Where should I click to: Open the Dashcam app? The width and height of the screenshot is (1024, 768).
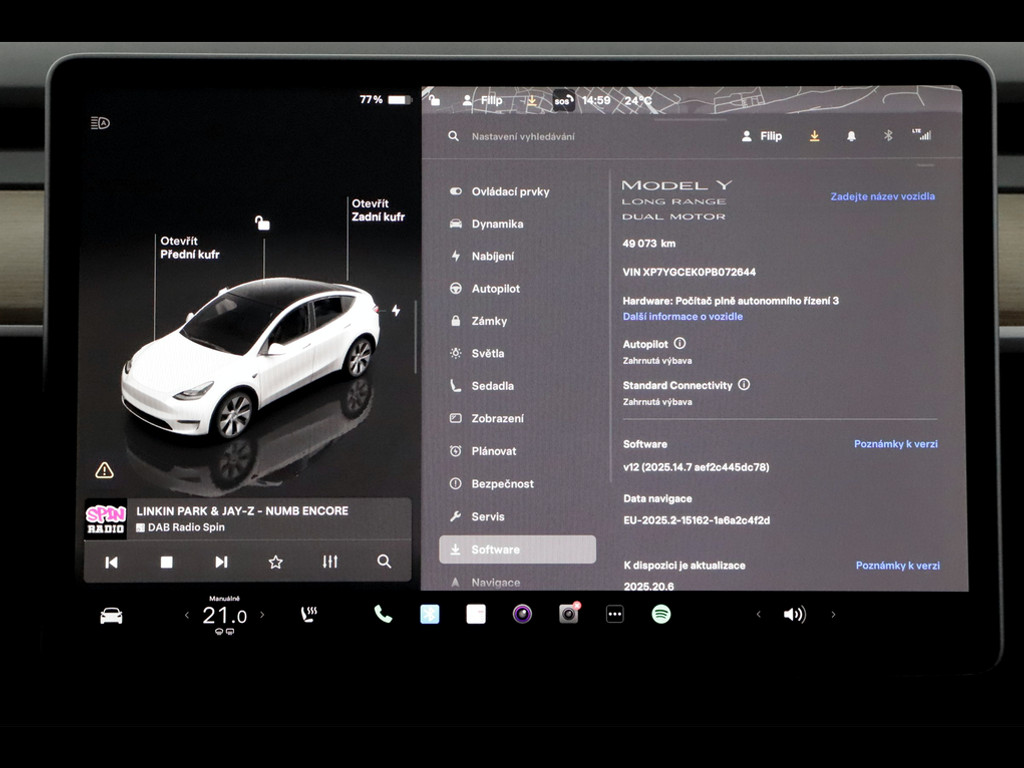click(x=569, y=613)
